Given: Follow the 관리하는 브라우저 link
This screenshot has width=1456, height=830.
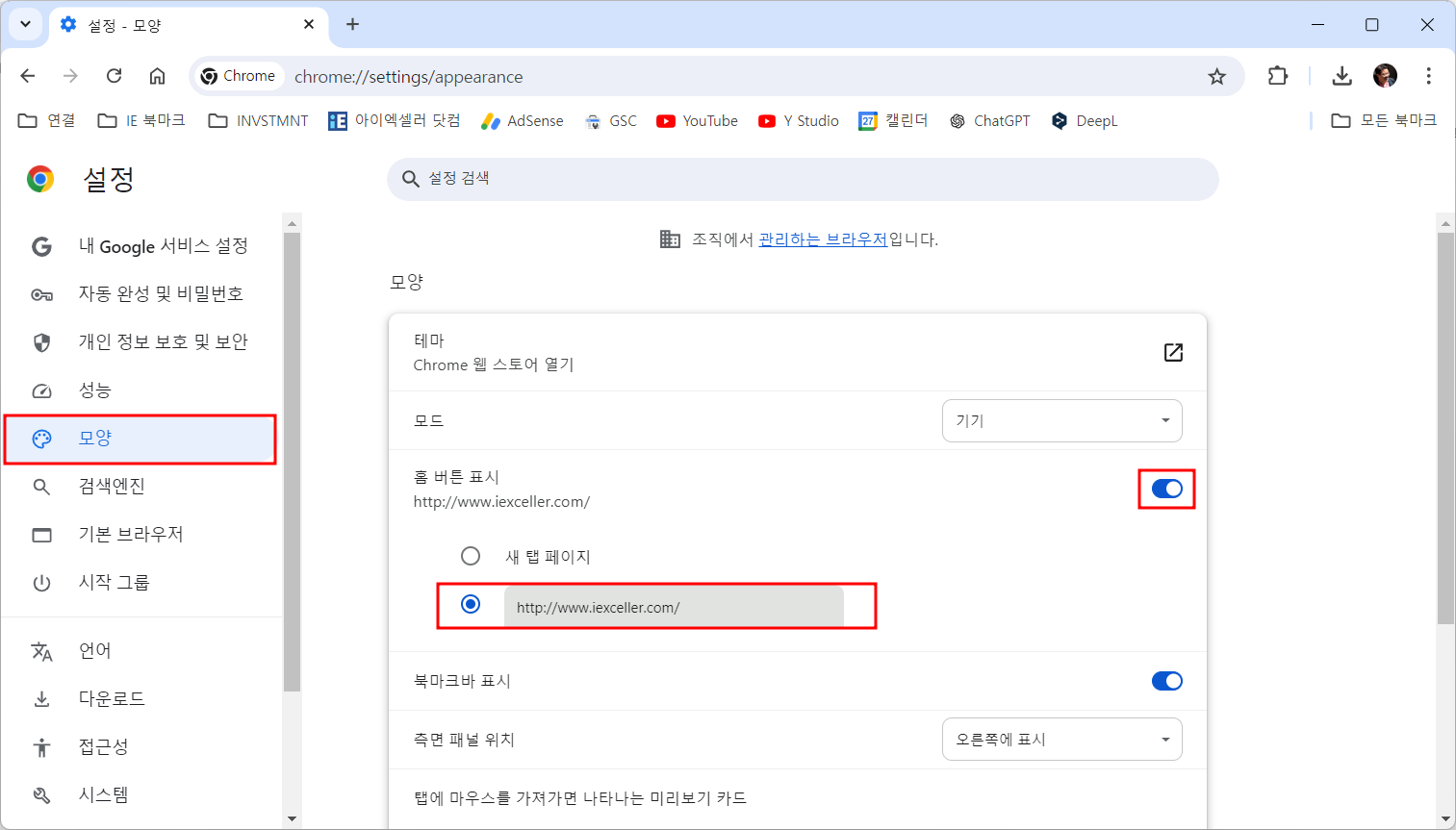Looking at the screenshot, I should click(x=823, y=239).
